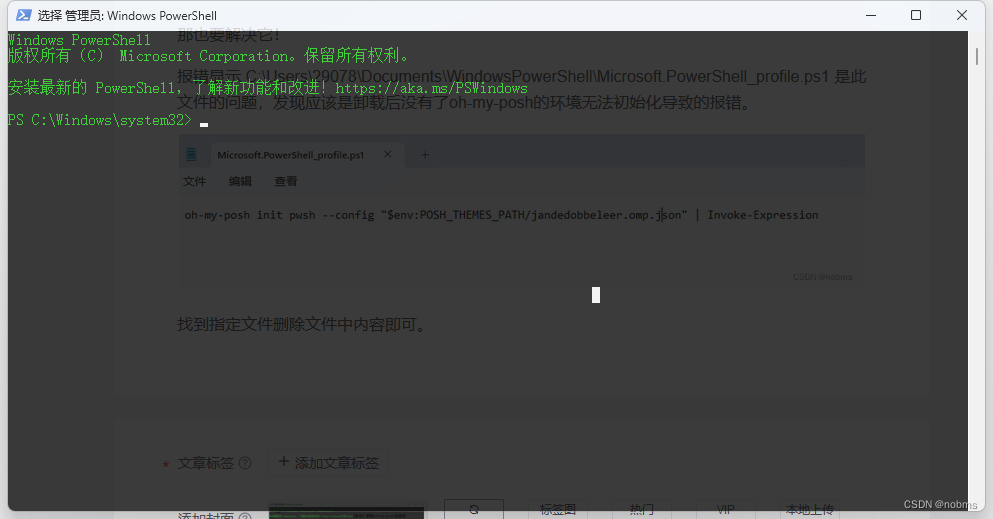The image size is (993, 519).
Task: Select the VIP cover option
Action: 726,509
